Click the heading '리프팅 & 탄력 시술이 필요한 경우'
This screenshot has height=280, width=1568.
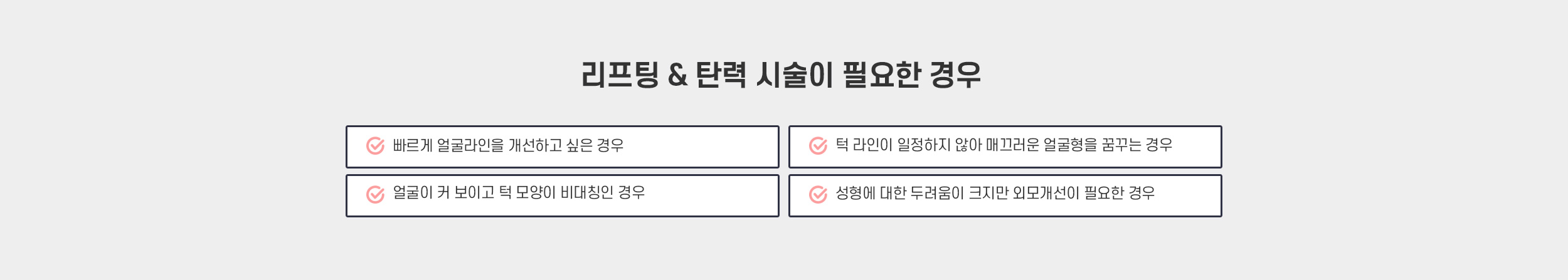781,75
